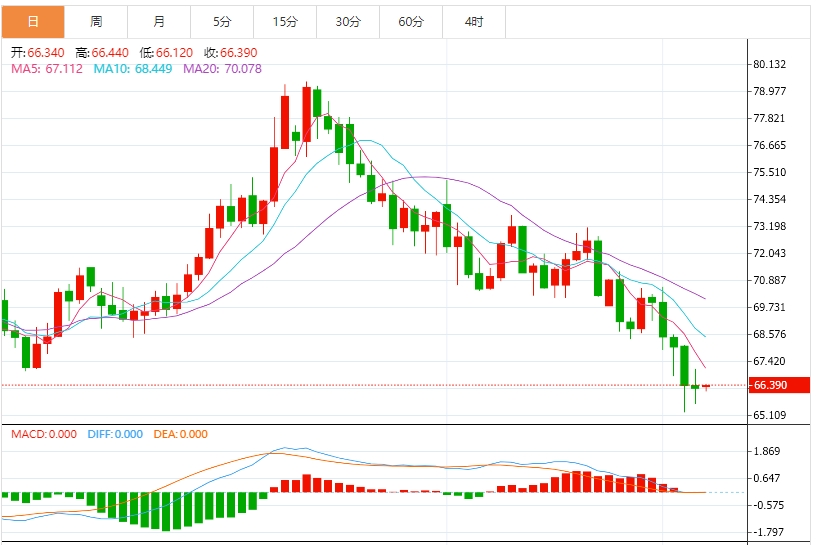Screen dimensions: 816x545
Task: Open the 4时 timeframe tab
Action: pos(474,22)
